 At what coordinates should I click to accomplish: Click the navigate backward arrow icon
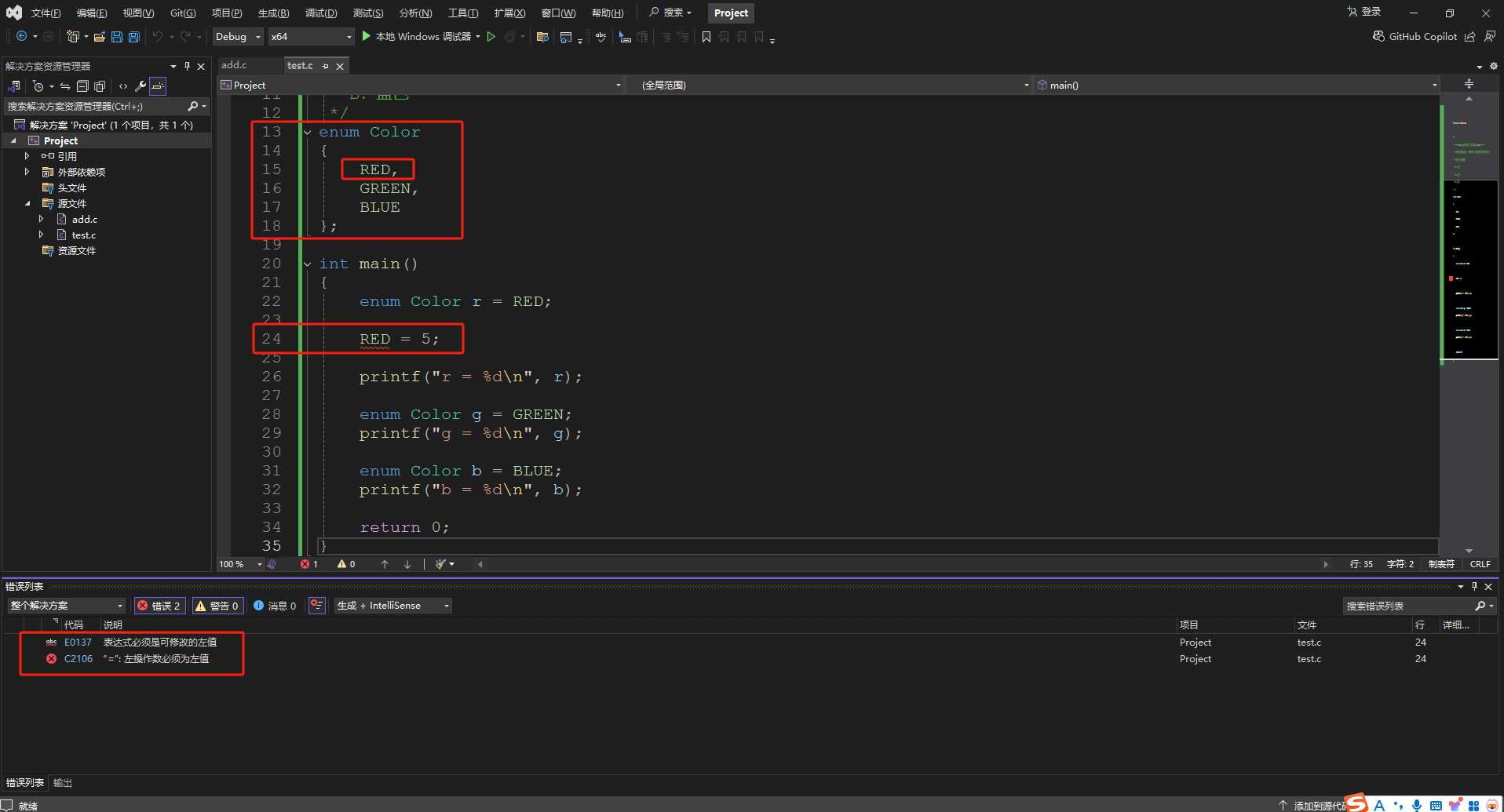point(21,36)
